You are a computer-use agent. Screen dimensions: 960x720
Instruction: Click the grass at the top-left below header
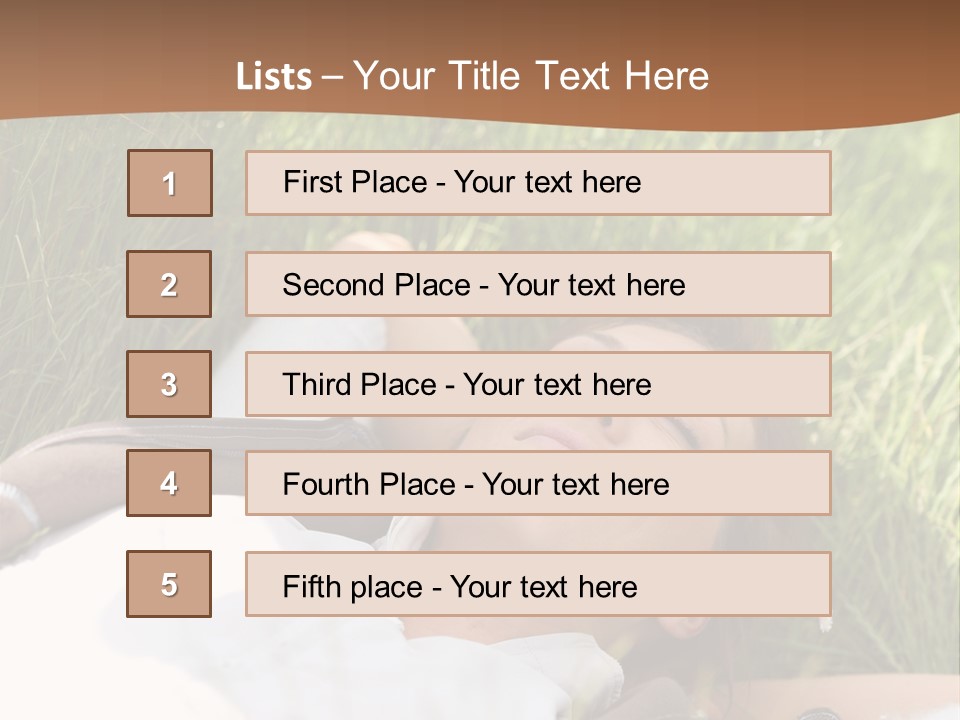tap(60, 170)
